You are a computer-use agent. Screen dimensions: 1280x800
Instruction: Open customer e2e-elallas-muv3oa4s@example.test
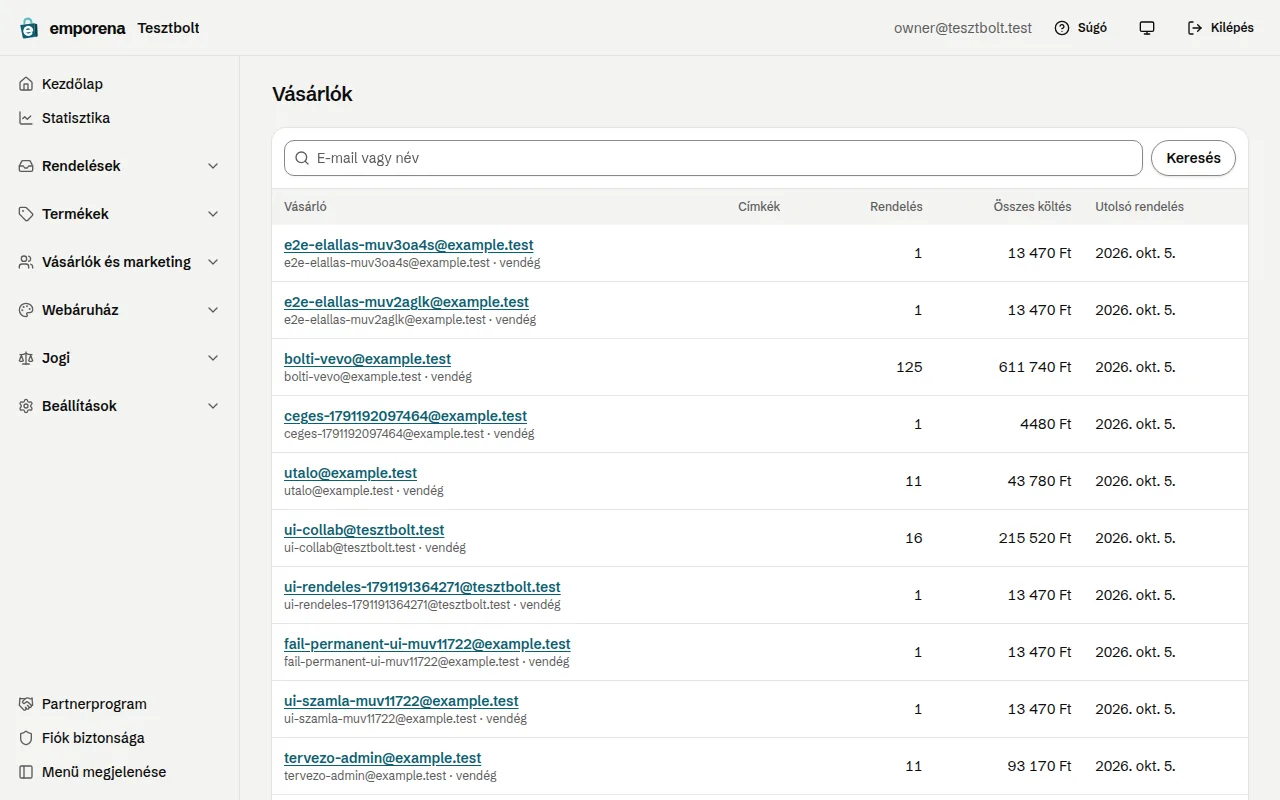pyautogui.click(x=408, y=245)
